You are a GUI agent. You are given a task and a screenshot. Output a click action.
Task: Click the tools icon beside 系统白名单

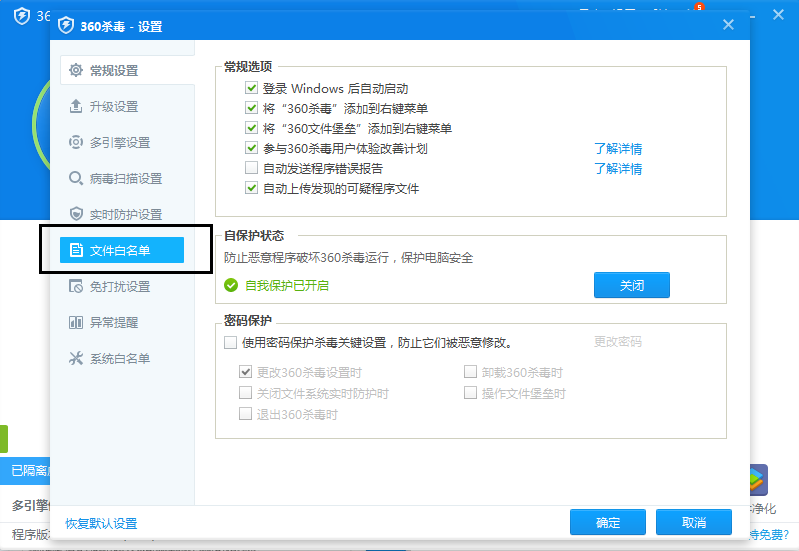(75, 358)
